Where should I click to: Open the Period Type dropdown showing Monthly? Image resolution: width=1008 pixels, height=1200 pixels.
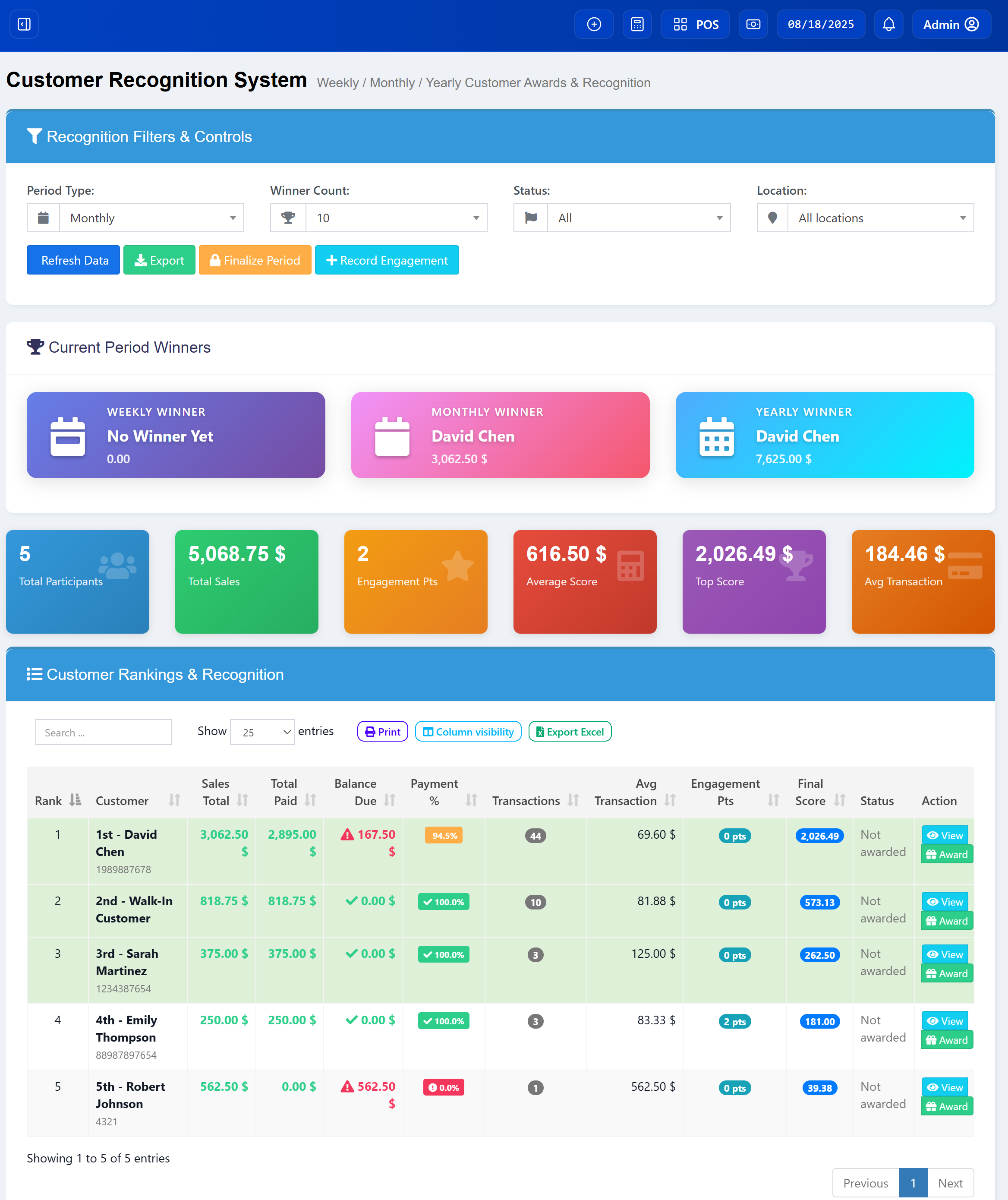151,218
